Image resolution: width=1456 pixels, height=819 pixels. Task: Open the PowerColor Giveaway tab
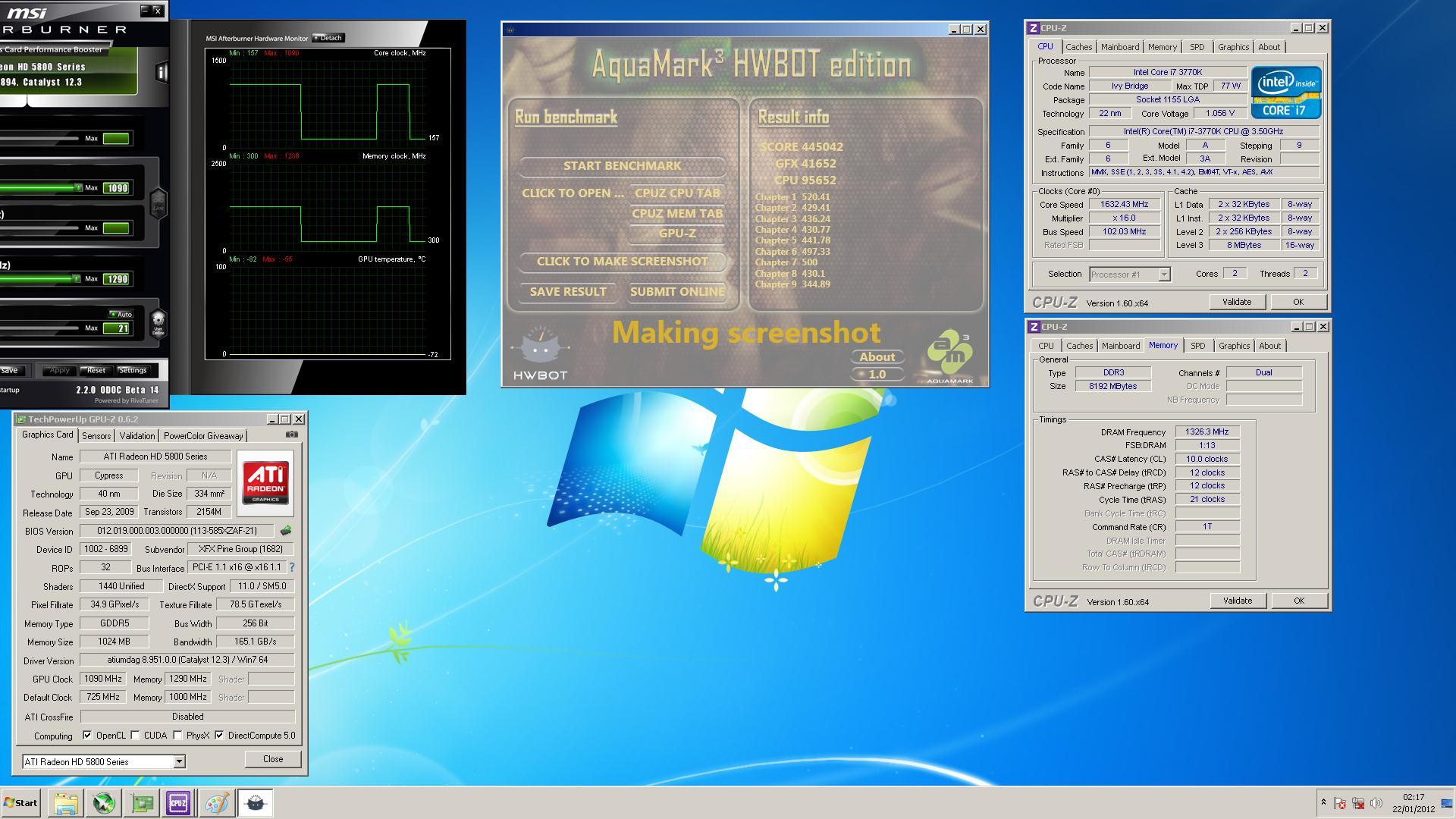pos(203,435)
